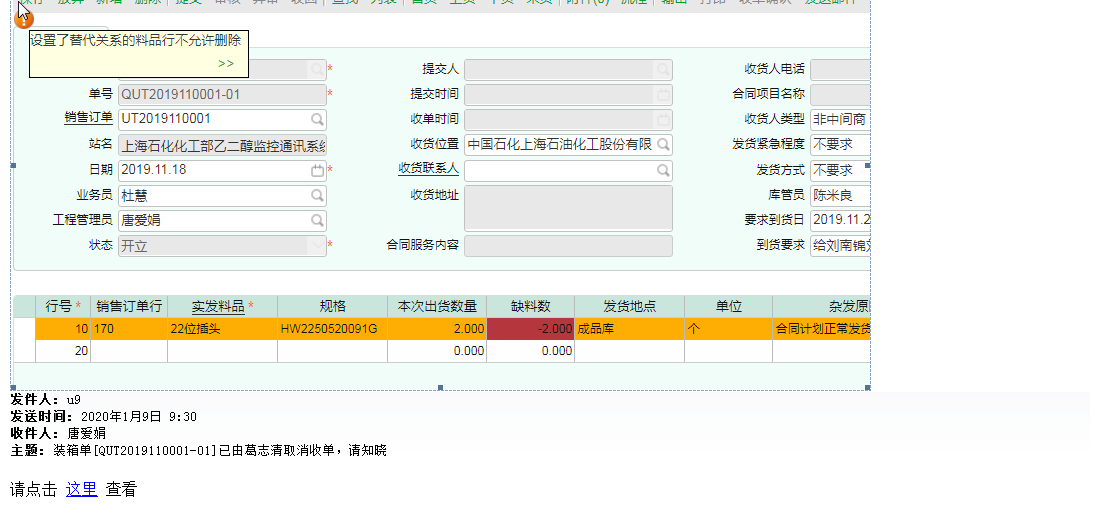
Task: Click the 收货联系人 input field
Action: (x=558, y=170)
